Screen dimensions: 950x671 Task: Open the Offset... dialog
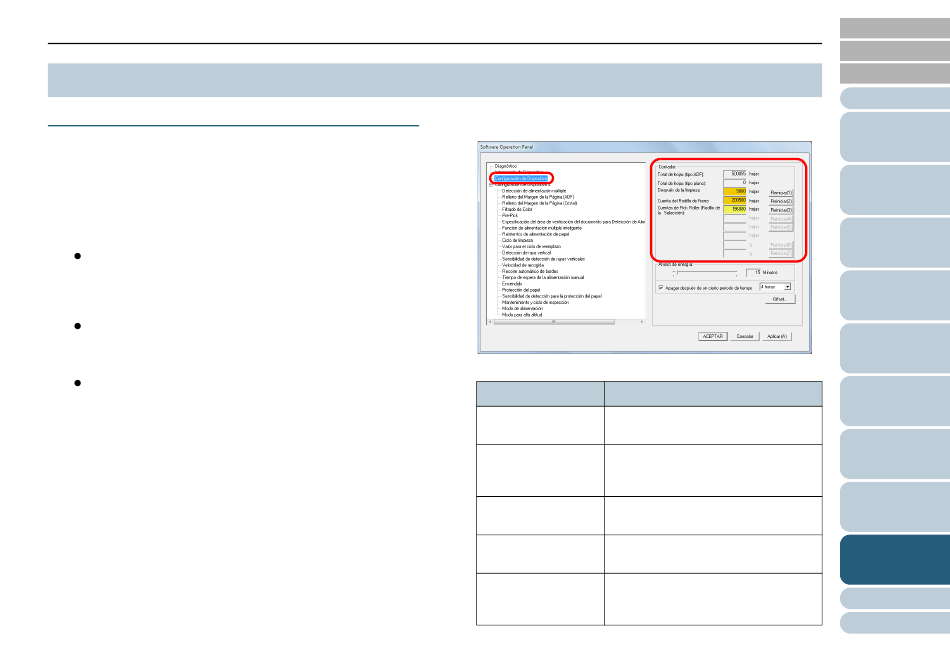[780, 299]
